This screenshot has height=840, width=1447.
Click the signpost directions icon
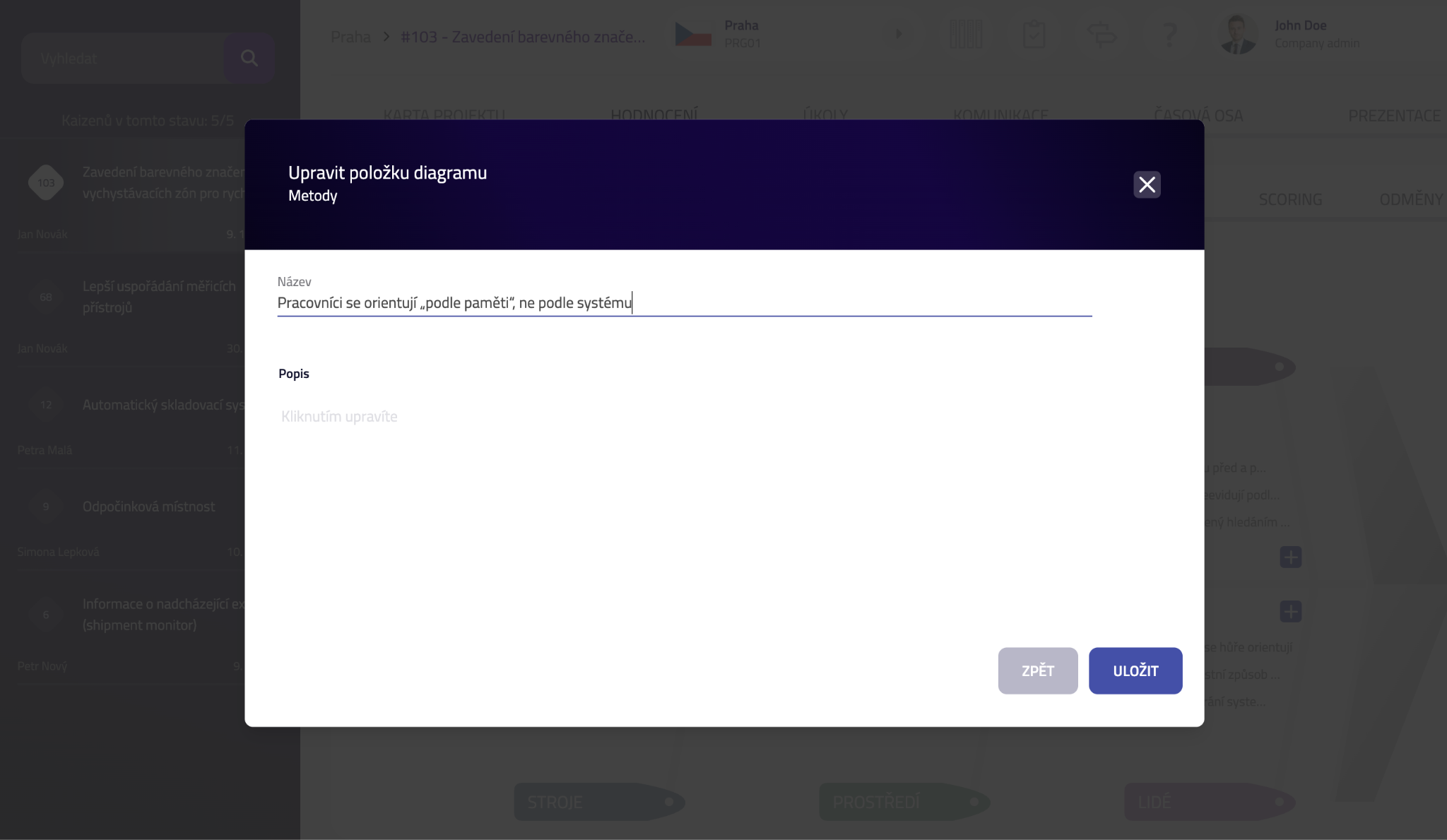1101,34
